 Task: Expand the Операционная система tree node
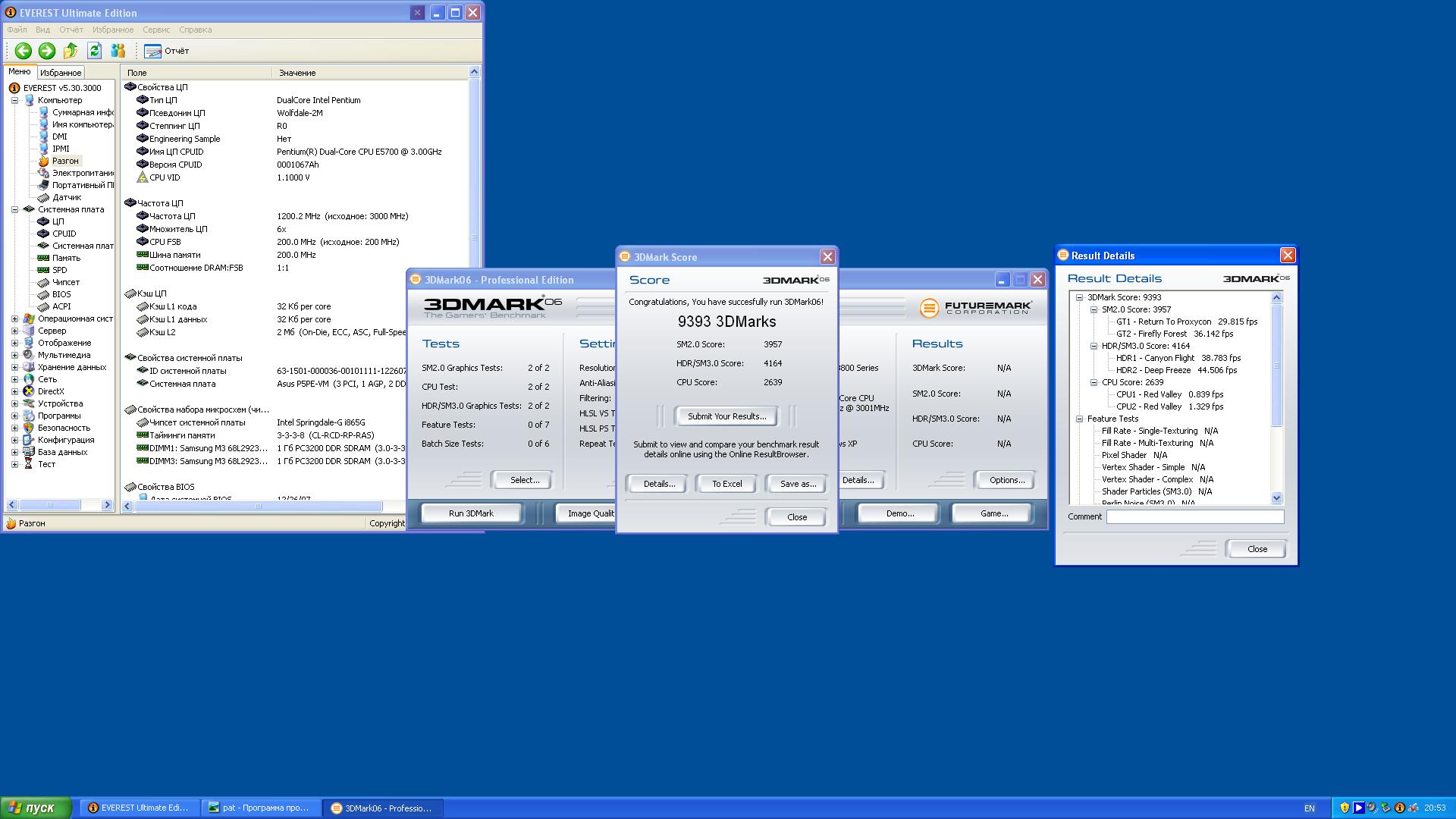pyautogui.click(x=14, y=318)
